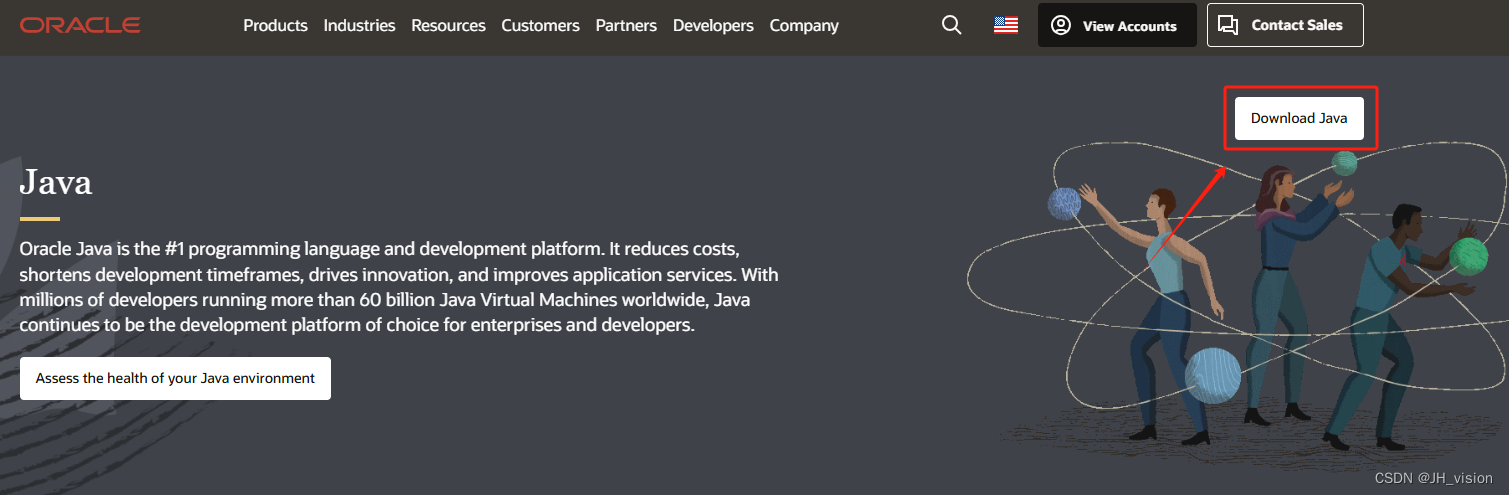
Task: Expand the Industries menu
Action: 359,26
